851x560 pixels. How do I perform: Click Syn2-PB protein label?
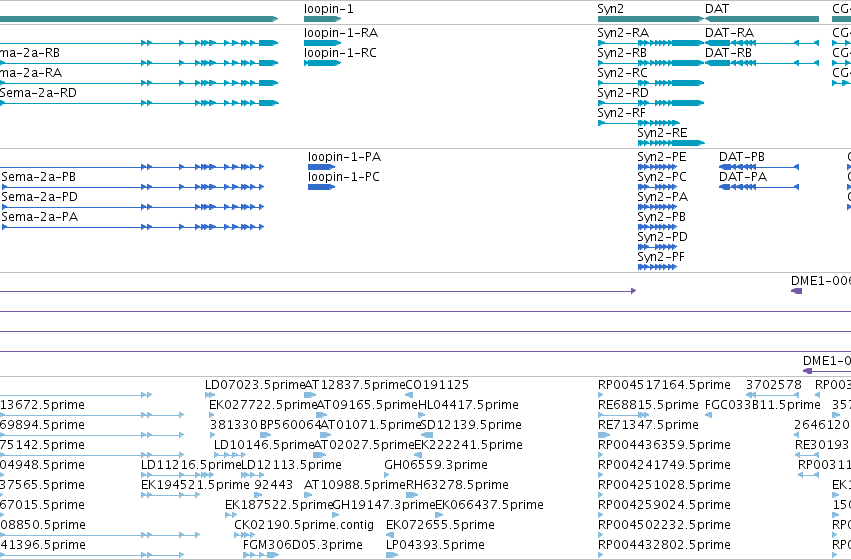tap(662, 217)
